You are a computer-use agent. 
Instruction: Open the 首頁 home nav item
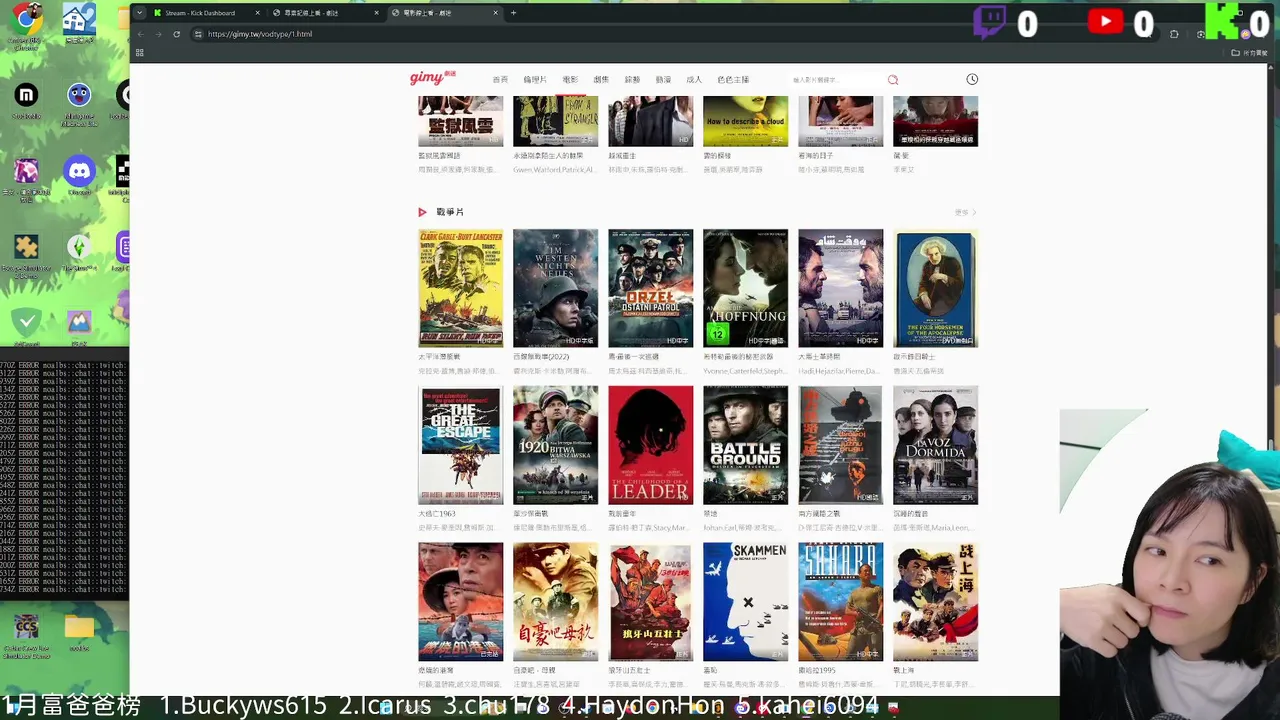(x=500, y=80)
